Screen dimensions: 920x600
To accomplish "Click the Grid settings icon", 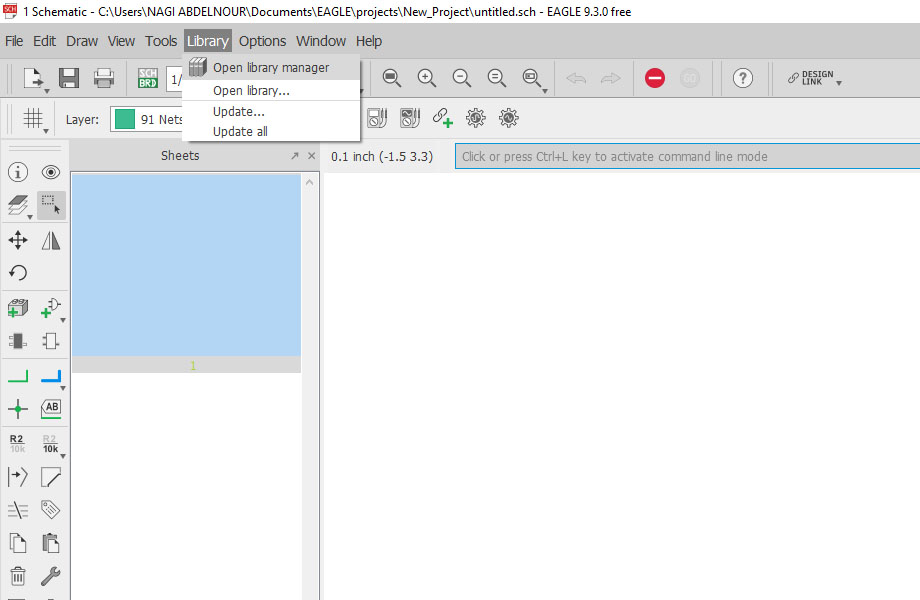I will coord(33,119).
